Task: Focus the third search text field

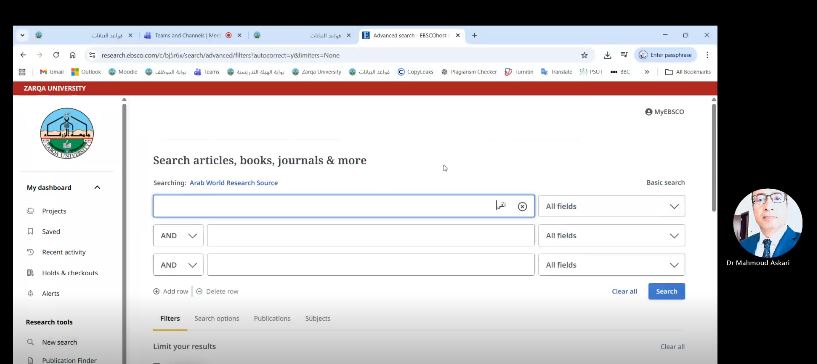Action: [371, 265]
